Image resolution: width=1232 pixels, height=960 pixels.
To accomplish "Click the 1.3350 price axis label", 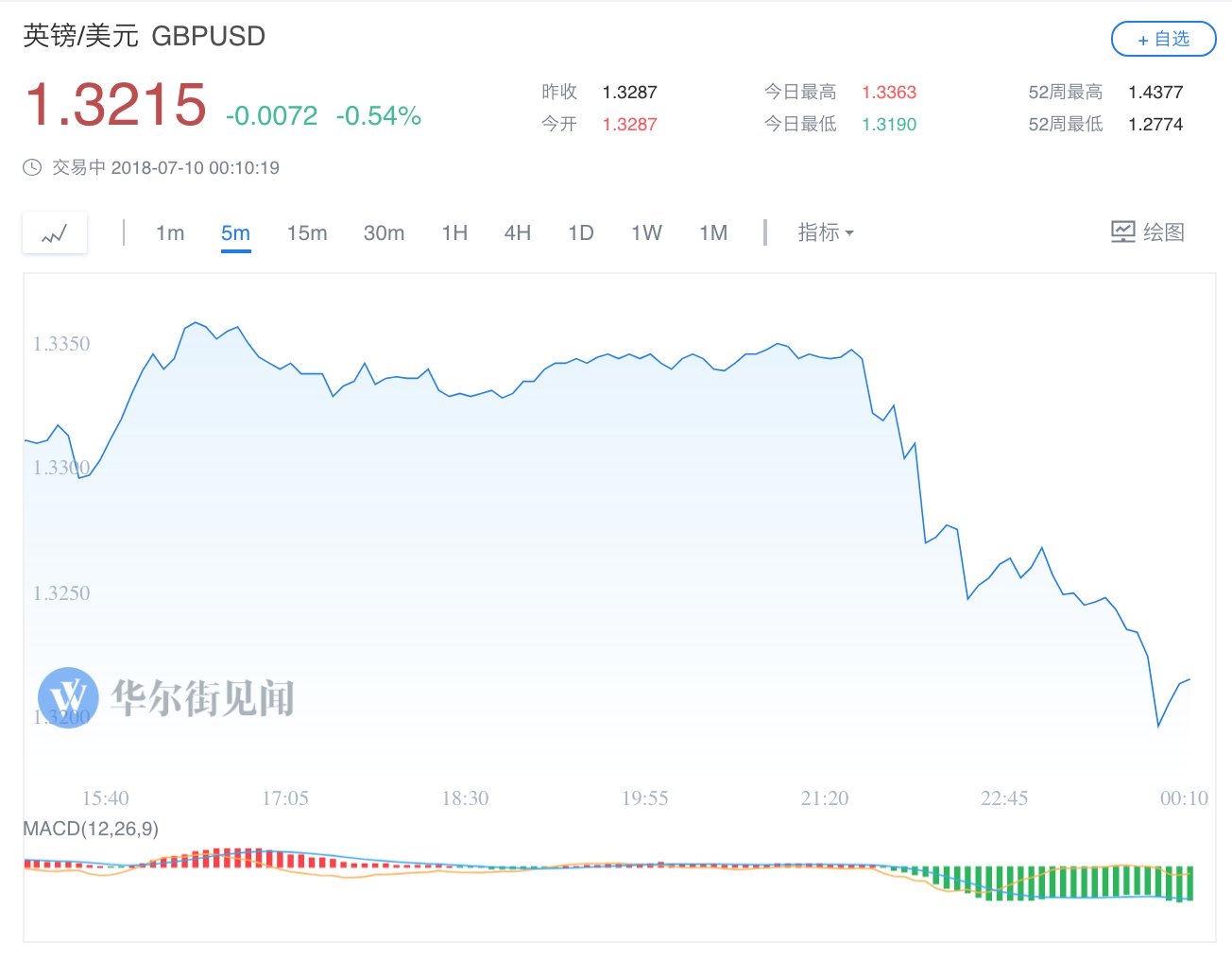I will tap(61, 344).
